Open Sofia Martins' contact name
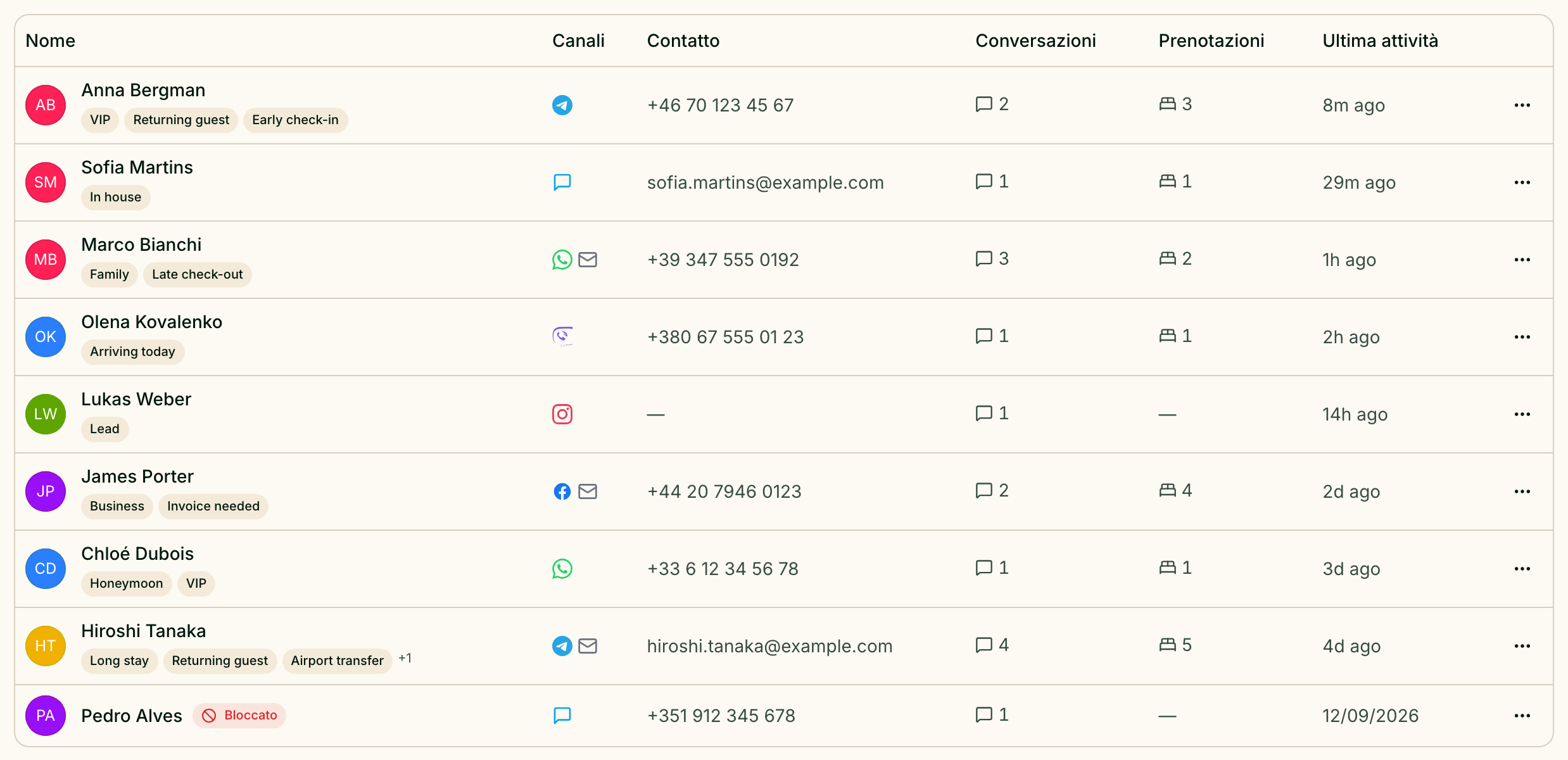1568x760 pixels. (137, 167)
